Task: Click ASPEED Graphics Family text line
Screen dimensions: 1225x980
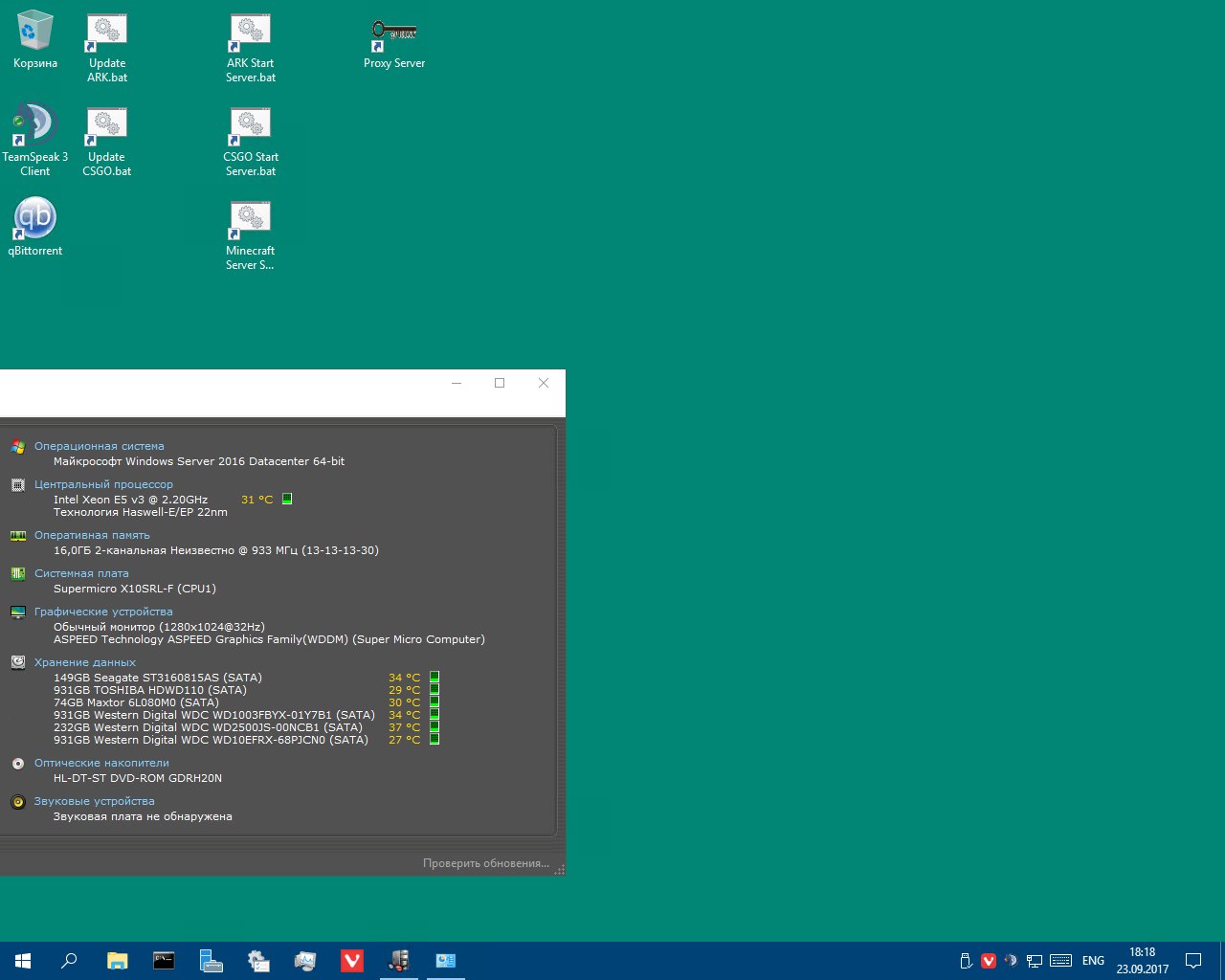Action: [269, 639]
